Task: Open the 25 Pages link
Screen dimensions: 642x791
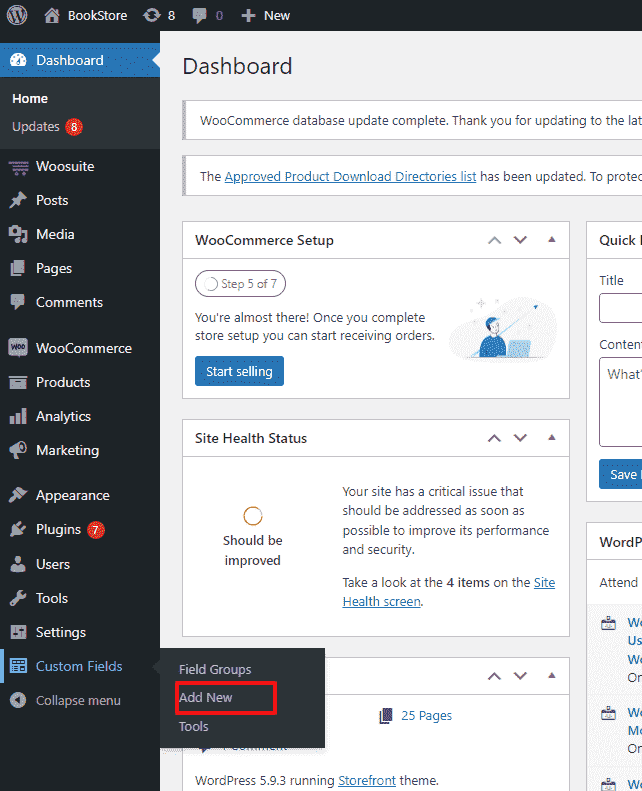Action: [426, 715]
